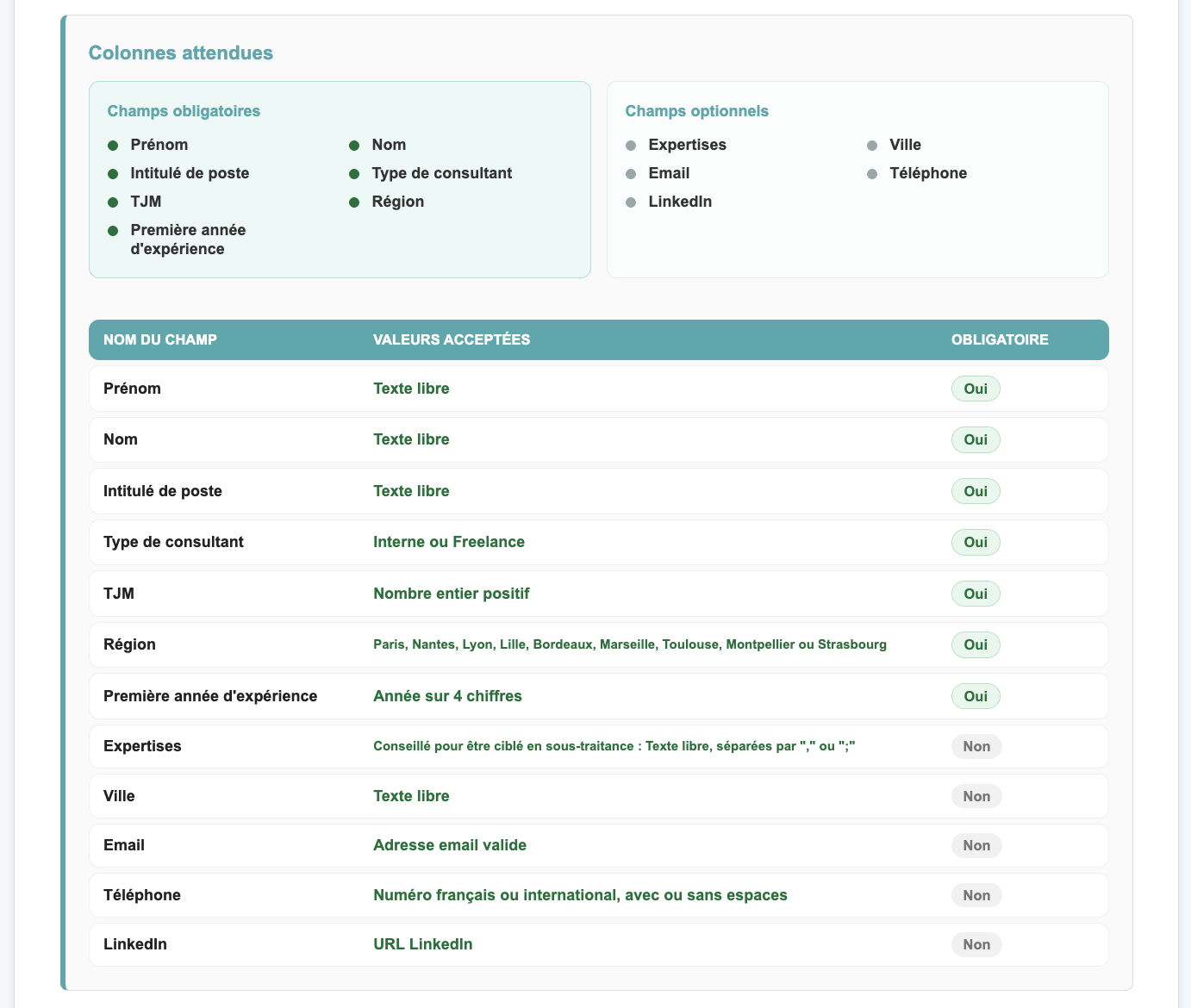Click the "Non" badge in the Ville table row
The height and width of the screenshot is (1008, 1191).
[x=976, y=796]
